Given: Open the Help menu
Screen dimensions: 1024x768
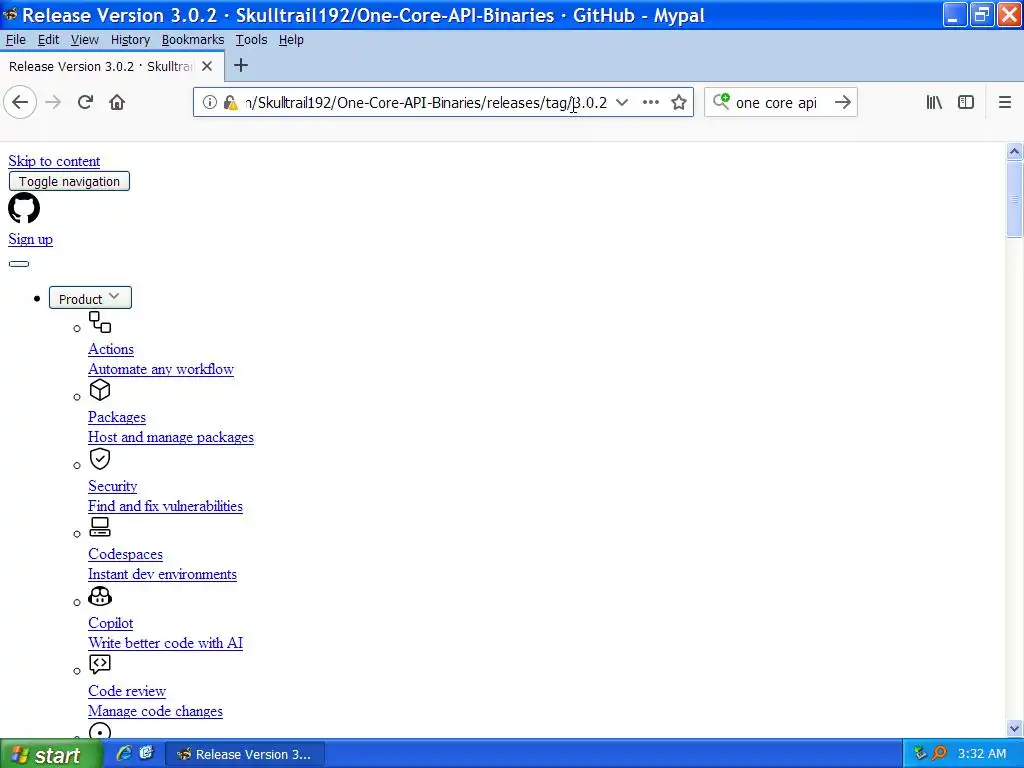Looking at the screenshot, I should (291, 40).
